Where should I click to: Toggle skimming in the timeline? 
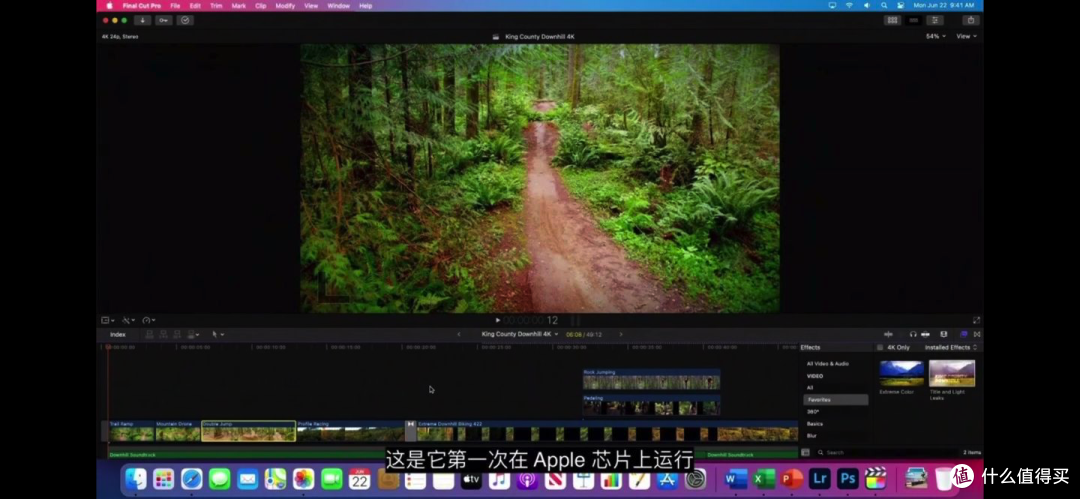889,334
